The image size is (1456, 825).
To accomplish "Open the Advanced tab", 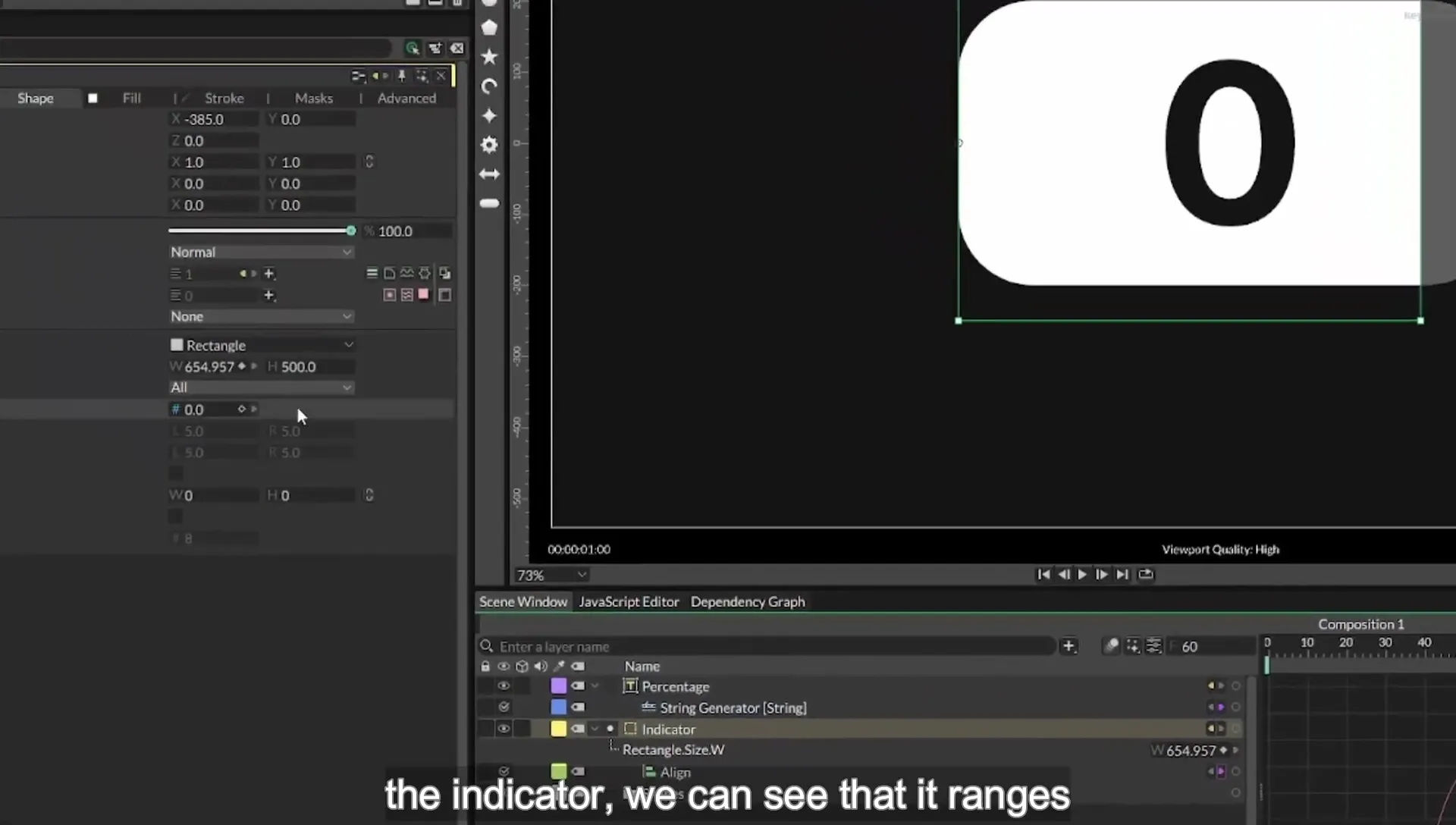I will [x=406, y=98].
